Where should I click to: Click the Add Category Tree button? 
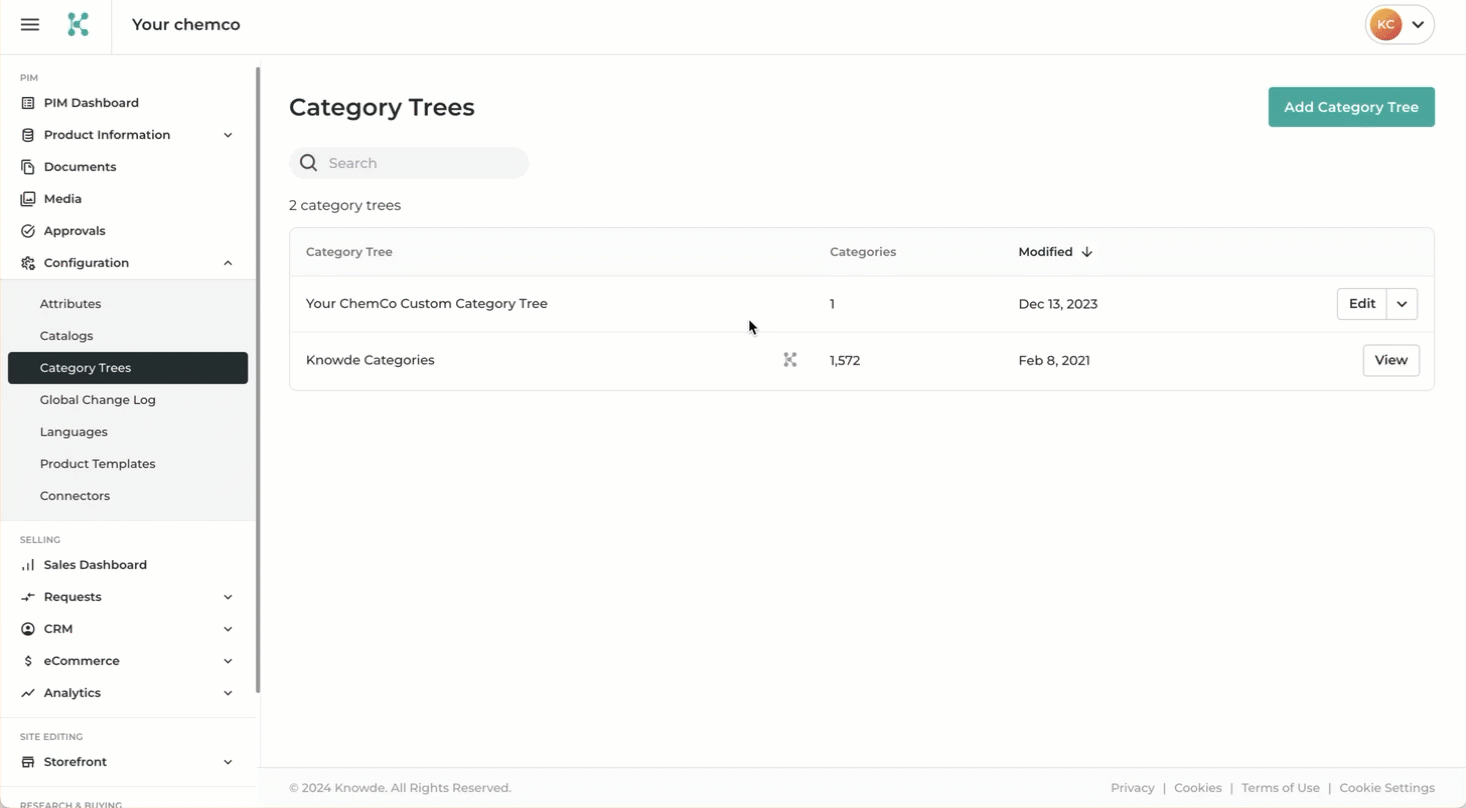coord(1350,107)
